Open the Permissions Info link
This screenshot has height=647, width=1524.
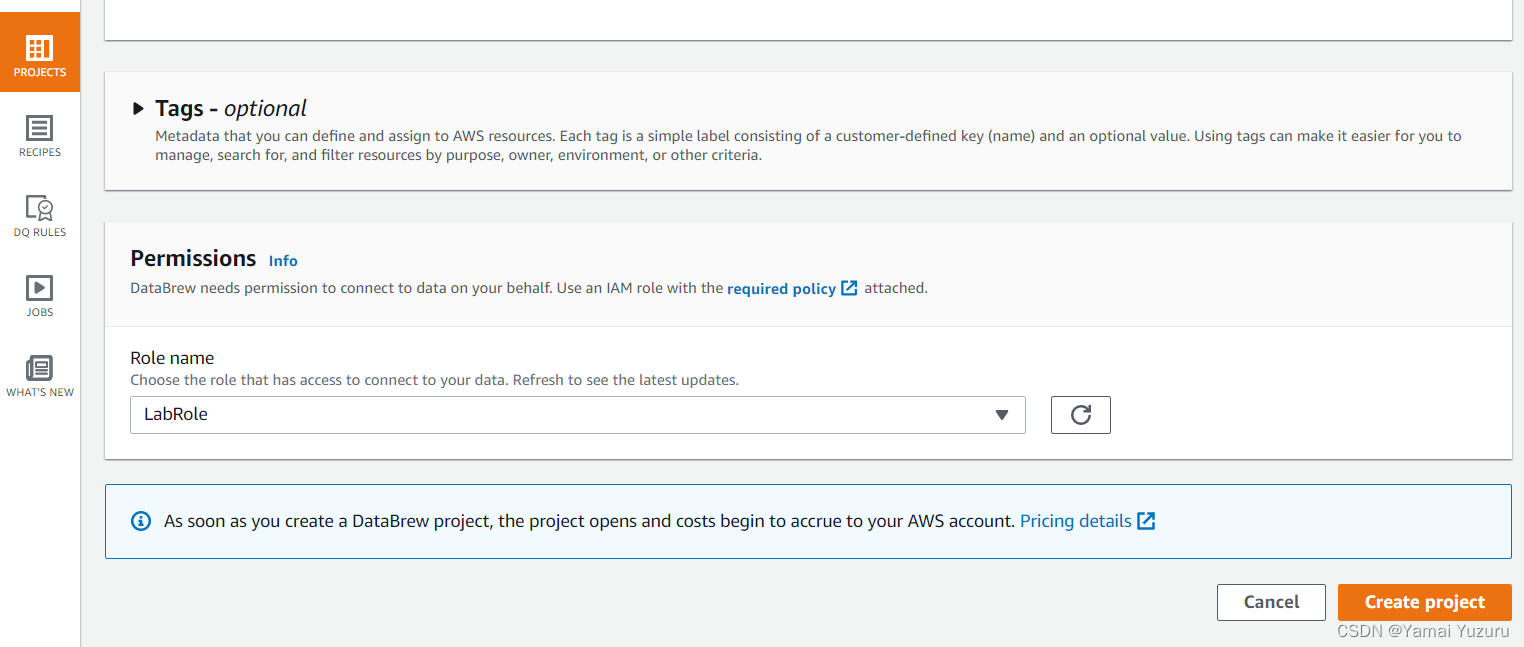[283, 261]
